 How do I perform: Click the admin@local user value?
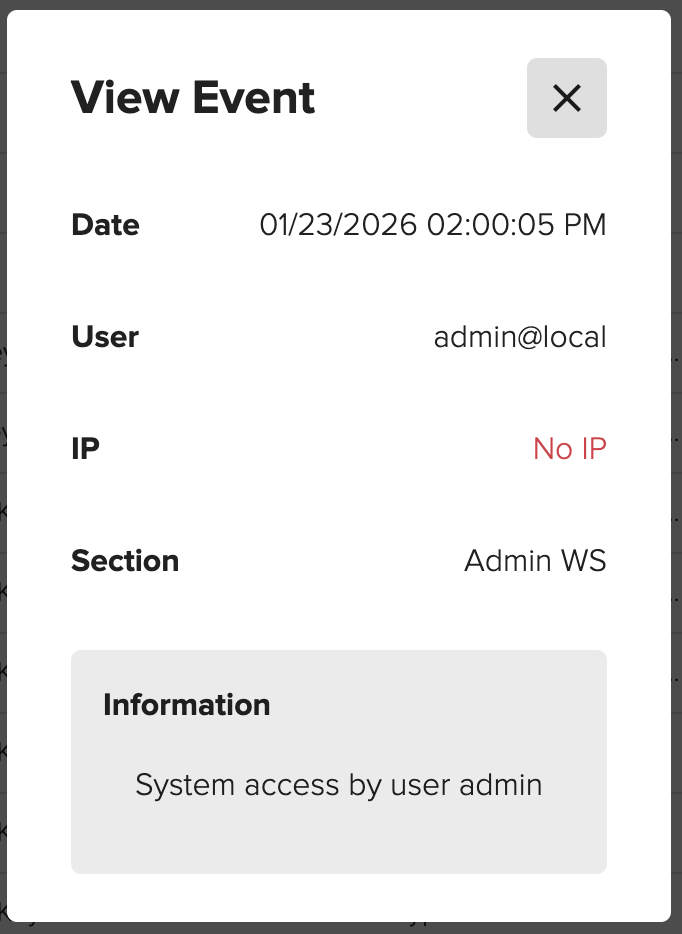(520, 337)
